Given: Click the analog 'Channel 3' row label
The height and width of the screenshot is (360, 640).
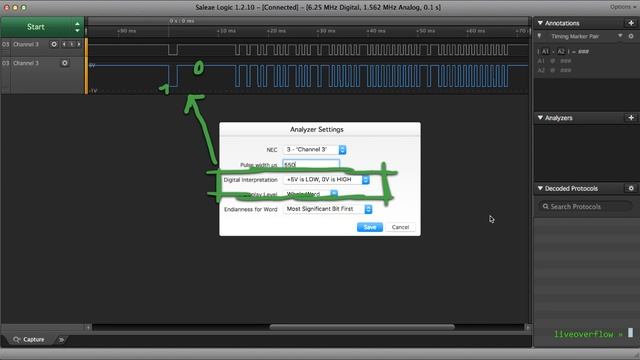Looking at the screenshot, I should [x=26, y=63].
